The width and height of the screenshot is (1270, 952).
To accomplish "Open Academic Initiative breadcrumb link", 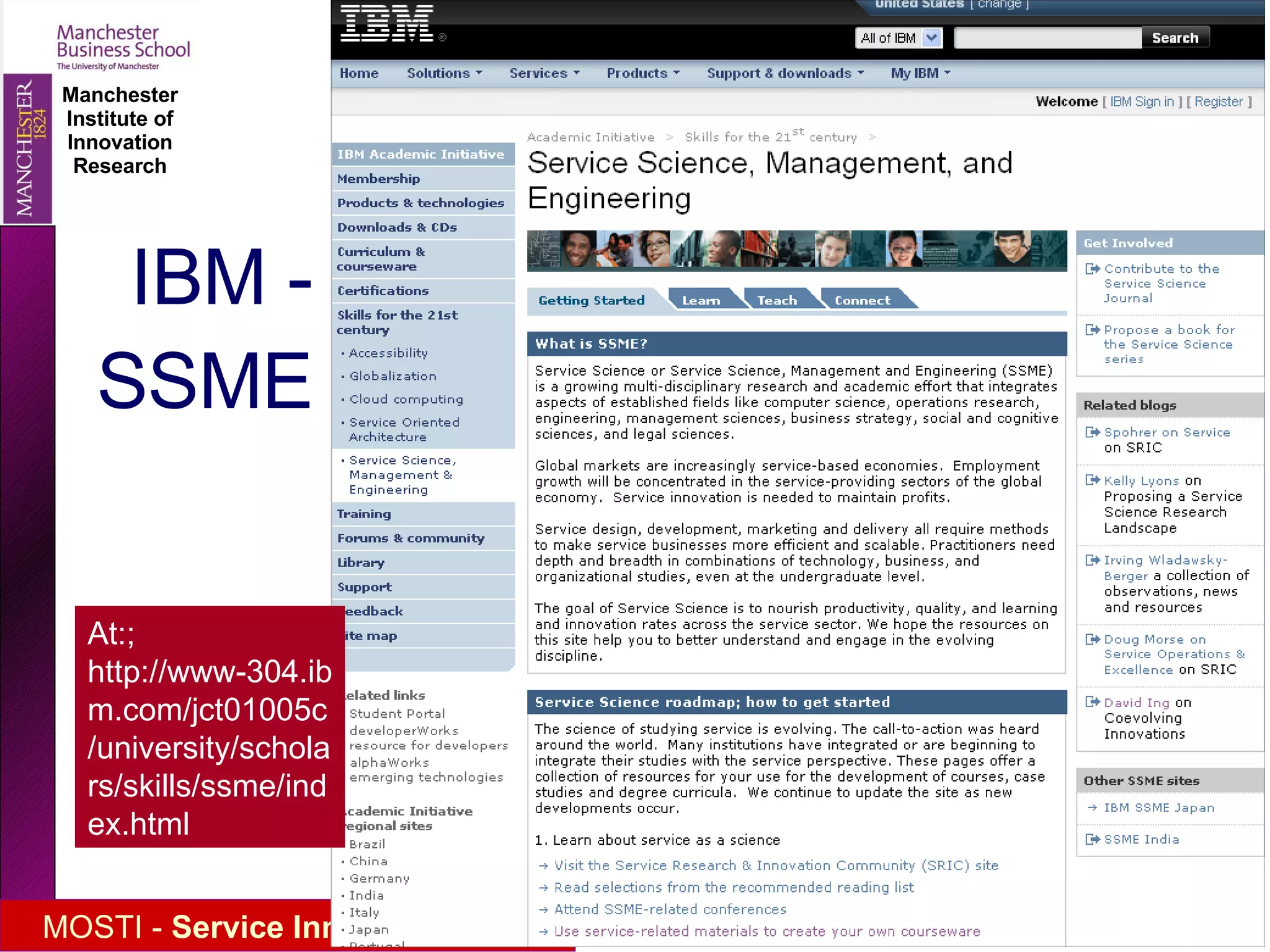I will (x=590, y=137).
